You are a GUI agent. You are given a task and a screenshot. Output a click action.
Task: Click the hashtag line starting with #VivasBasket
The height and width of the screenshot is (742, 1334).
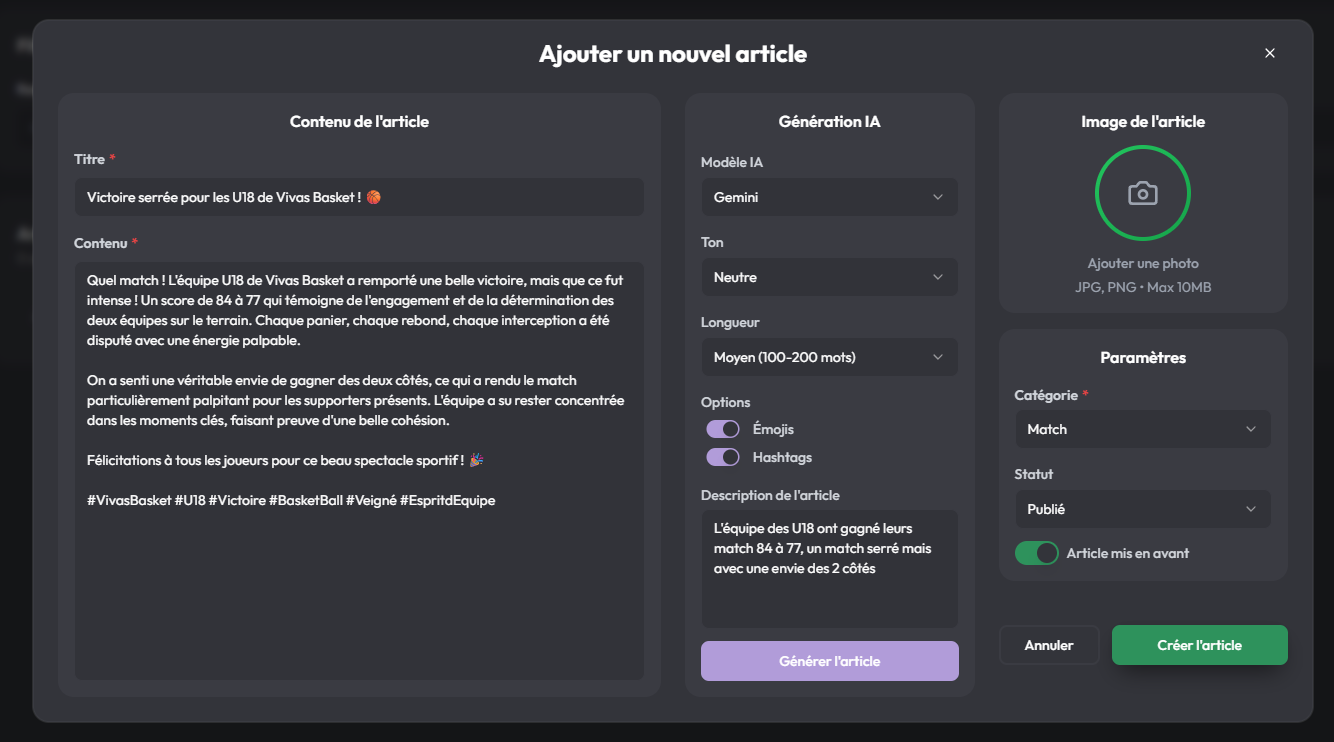click(x=291, y=500)
